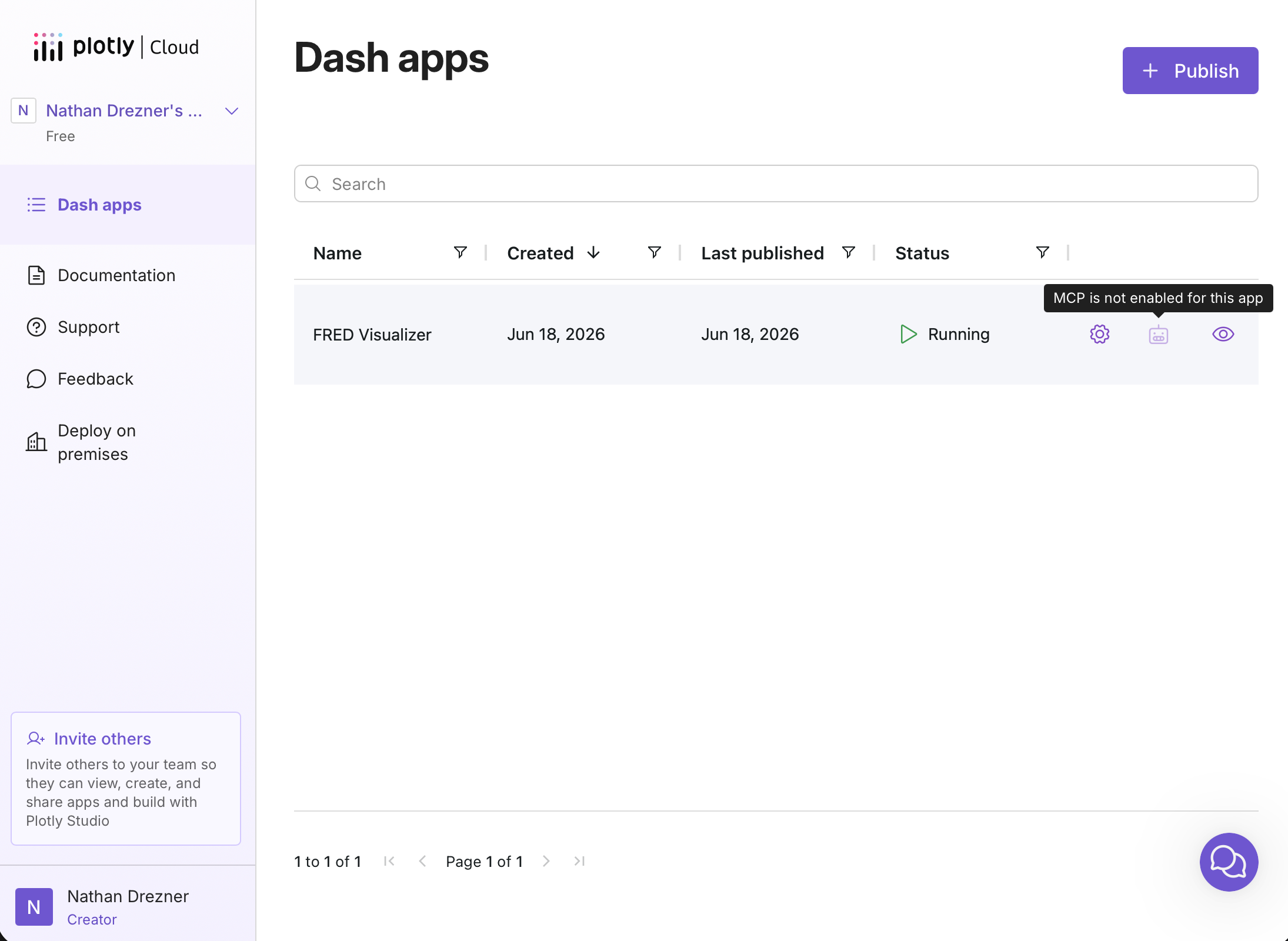The height and width of the screenshot is (941, 1288).
Task: Focus the Search input field
Action: tap(776, 183)
